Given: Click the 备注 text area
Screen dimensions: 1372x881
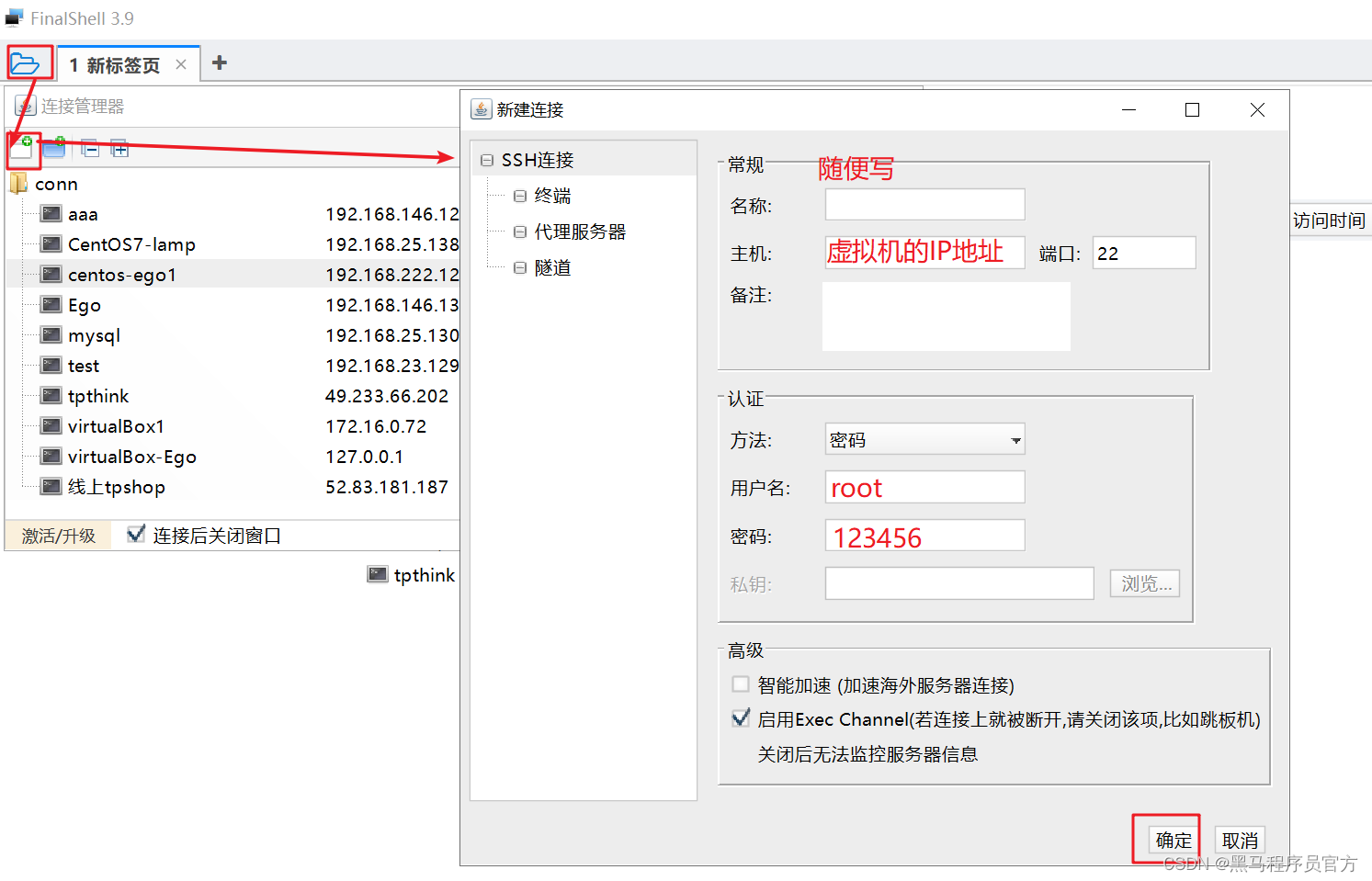Looking at the screenshot, I should pyautogui.click(x=946, y=317).
